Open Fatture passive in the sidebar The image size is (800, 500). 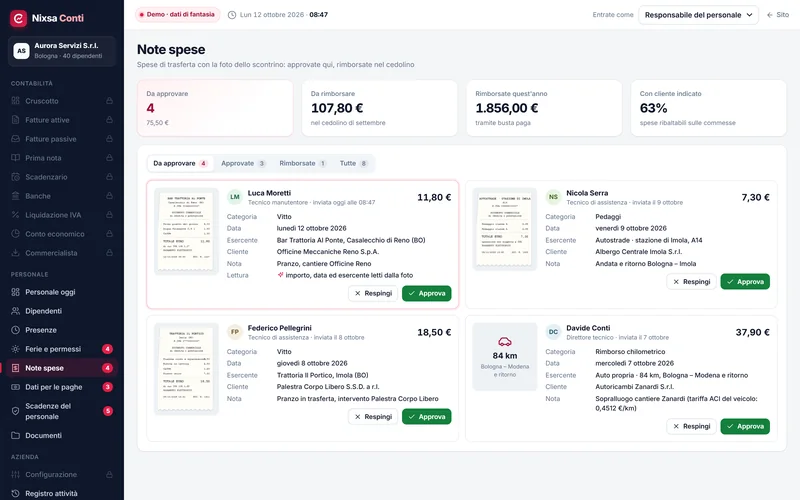pos(62,139)
